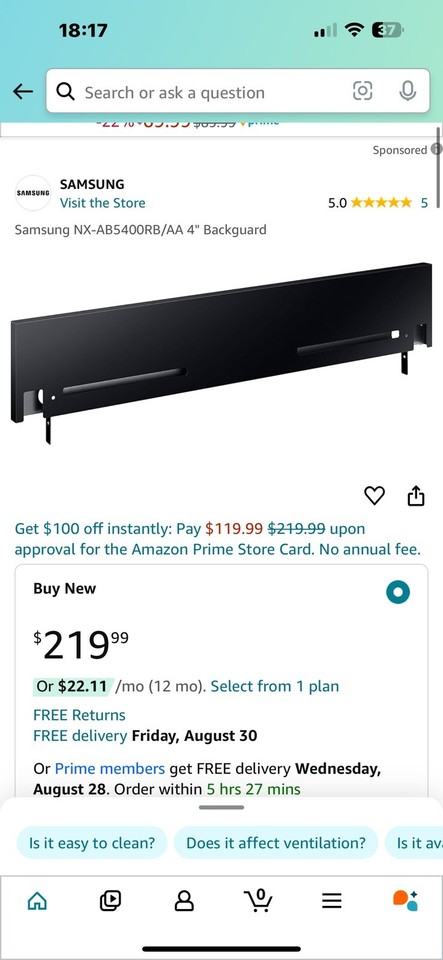Tap the Prime members link

click(110, 768)
